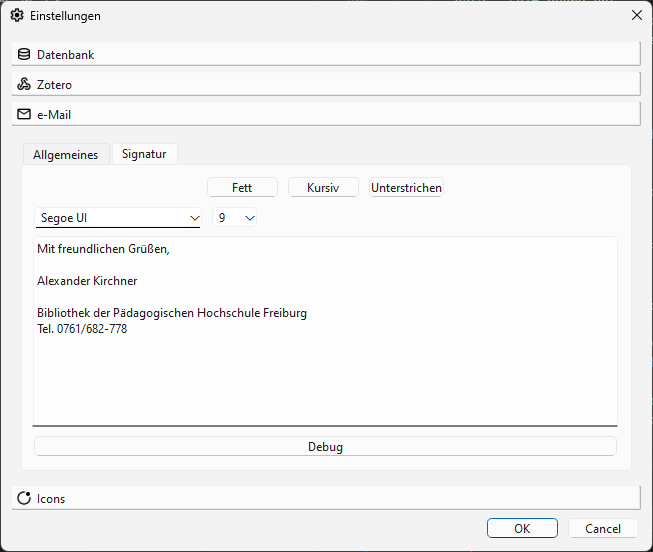Click the Cancel button
This screenshot has width=653, height=552.
click(603, 528)
